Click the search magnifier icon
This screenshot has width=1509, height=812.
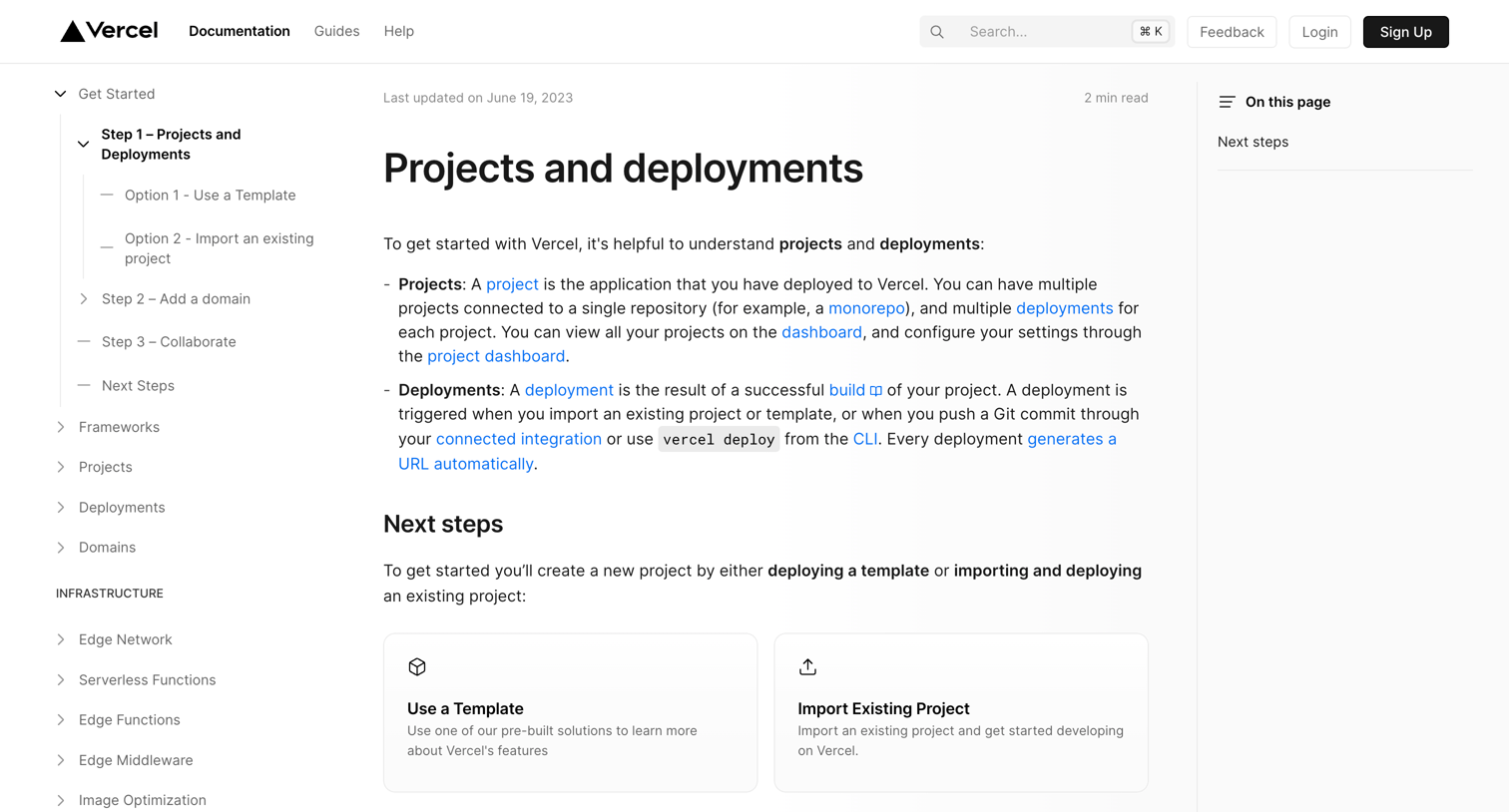tap(937, 32)
